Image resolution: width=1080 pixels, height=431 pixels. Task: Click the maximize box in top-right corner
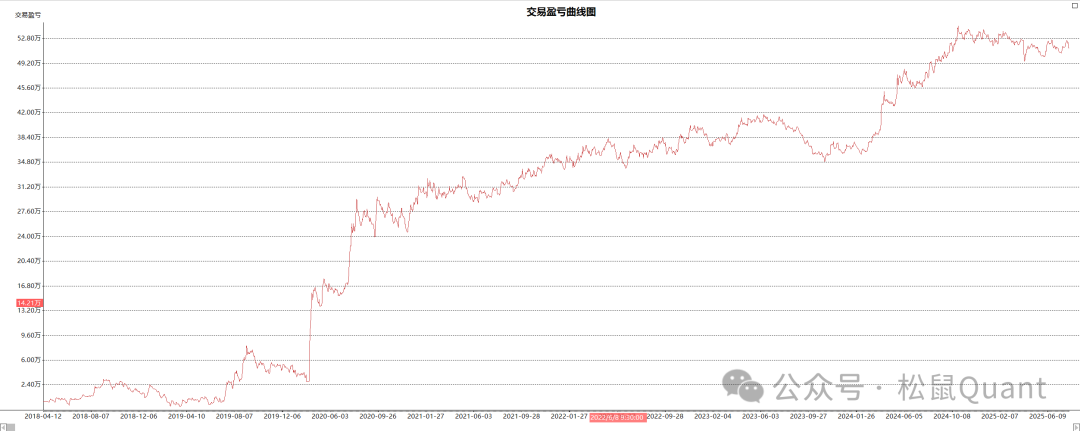(1074, 6)
